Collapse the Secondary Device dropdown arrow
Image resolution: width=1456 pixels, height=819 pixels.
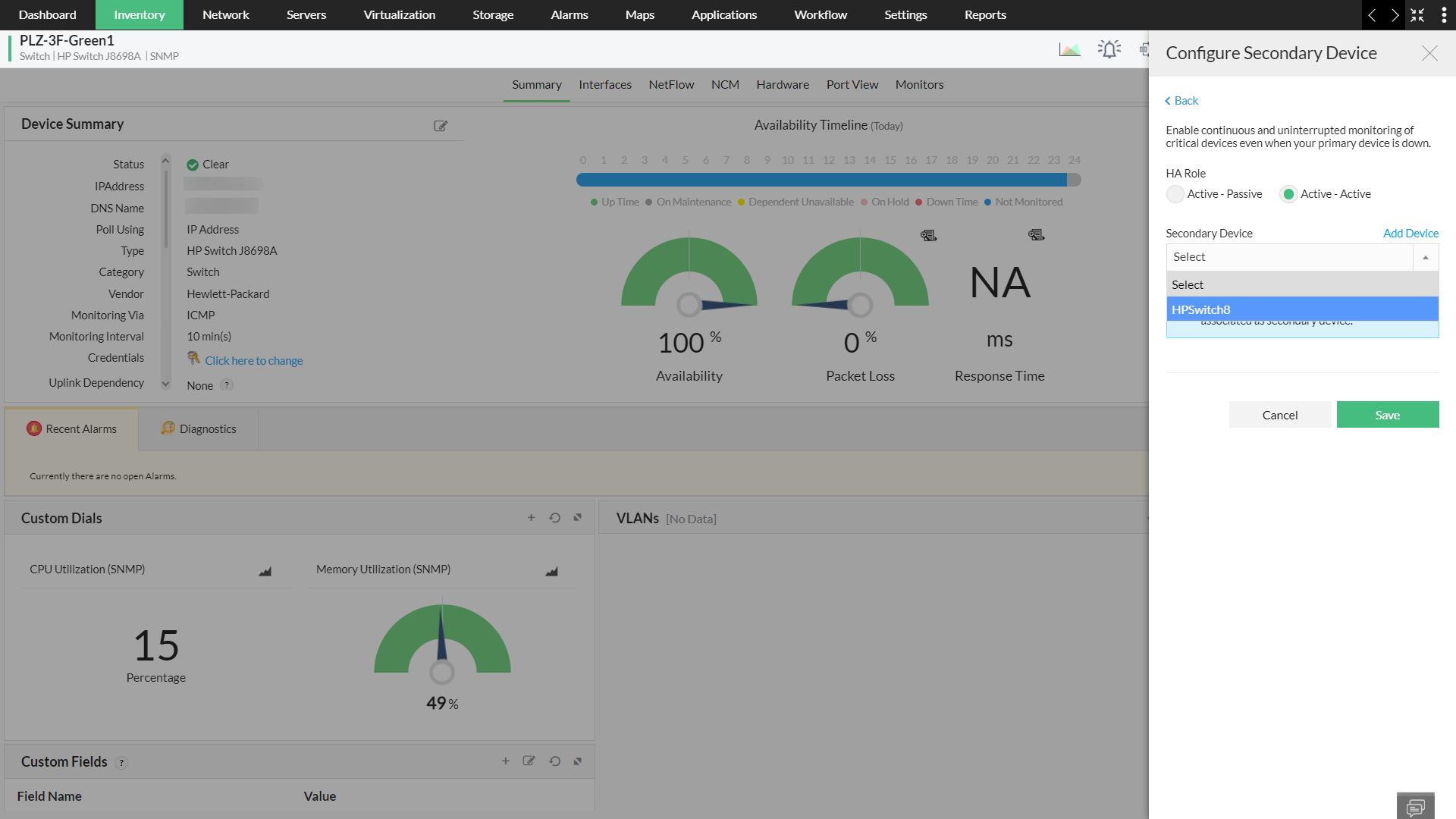[x=1425, y=258]
